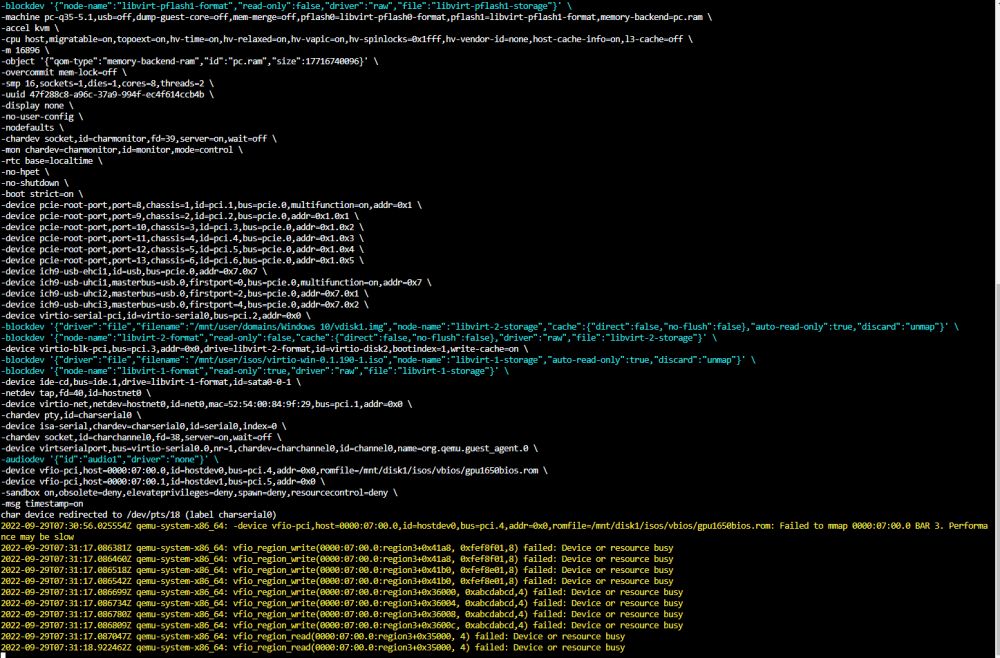Screen dimensions: 1000x658
Task: Click the '-msg timestamp=on' line
Action: coord(42,503)
